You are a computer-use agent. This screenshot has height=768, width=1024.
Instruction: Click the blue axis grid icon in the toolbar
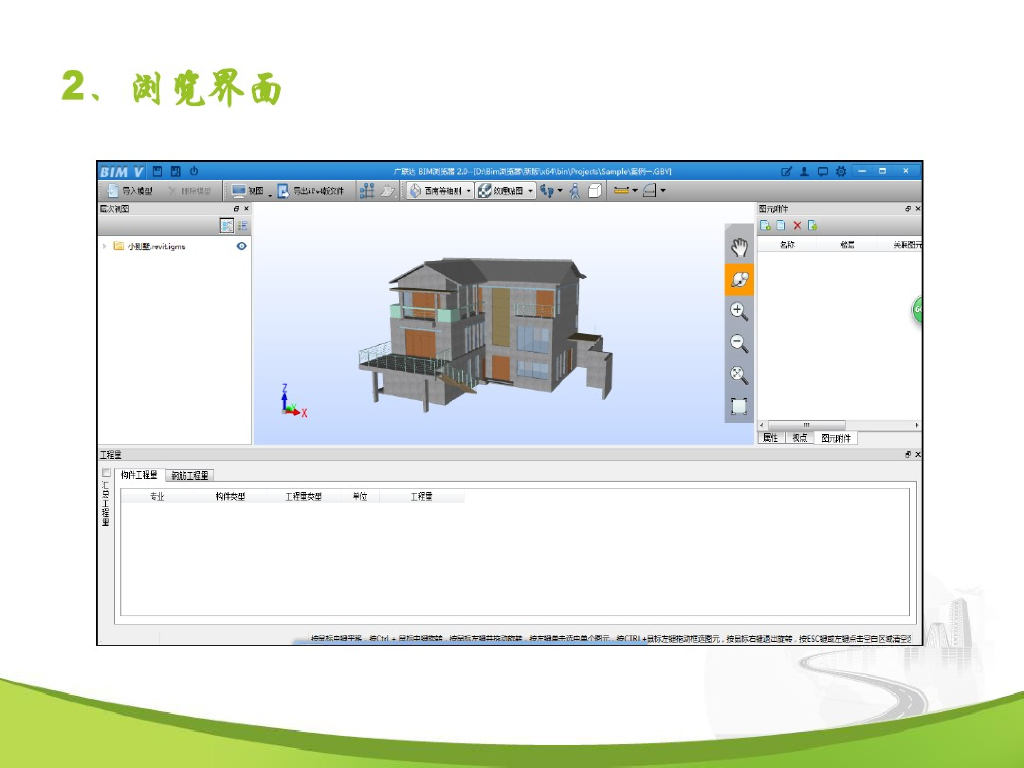click(x=367, y=191)
